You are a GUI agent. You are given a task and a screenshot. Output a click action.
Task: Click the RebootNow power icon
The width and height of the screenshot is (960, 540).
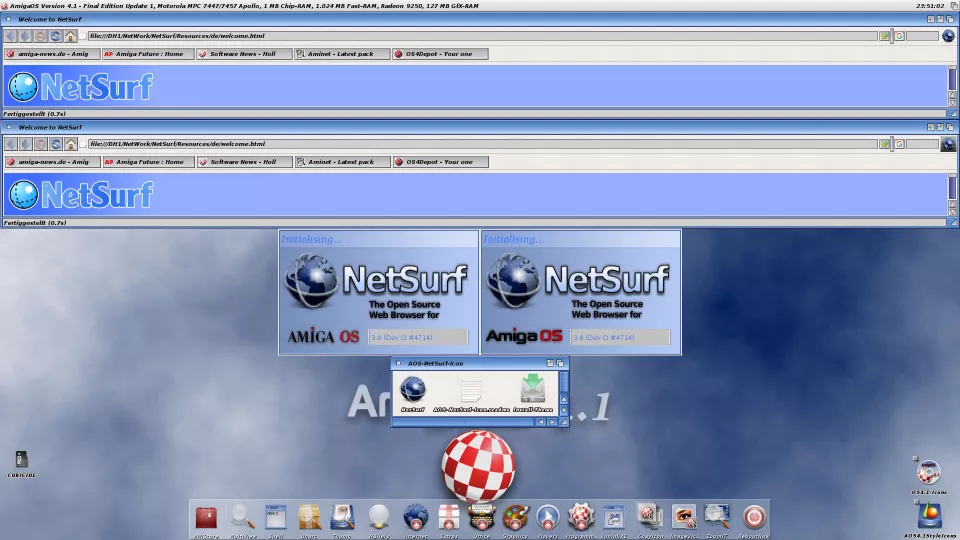click(x=754, y=517)
